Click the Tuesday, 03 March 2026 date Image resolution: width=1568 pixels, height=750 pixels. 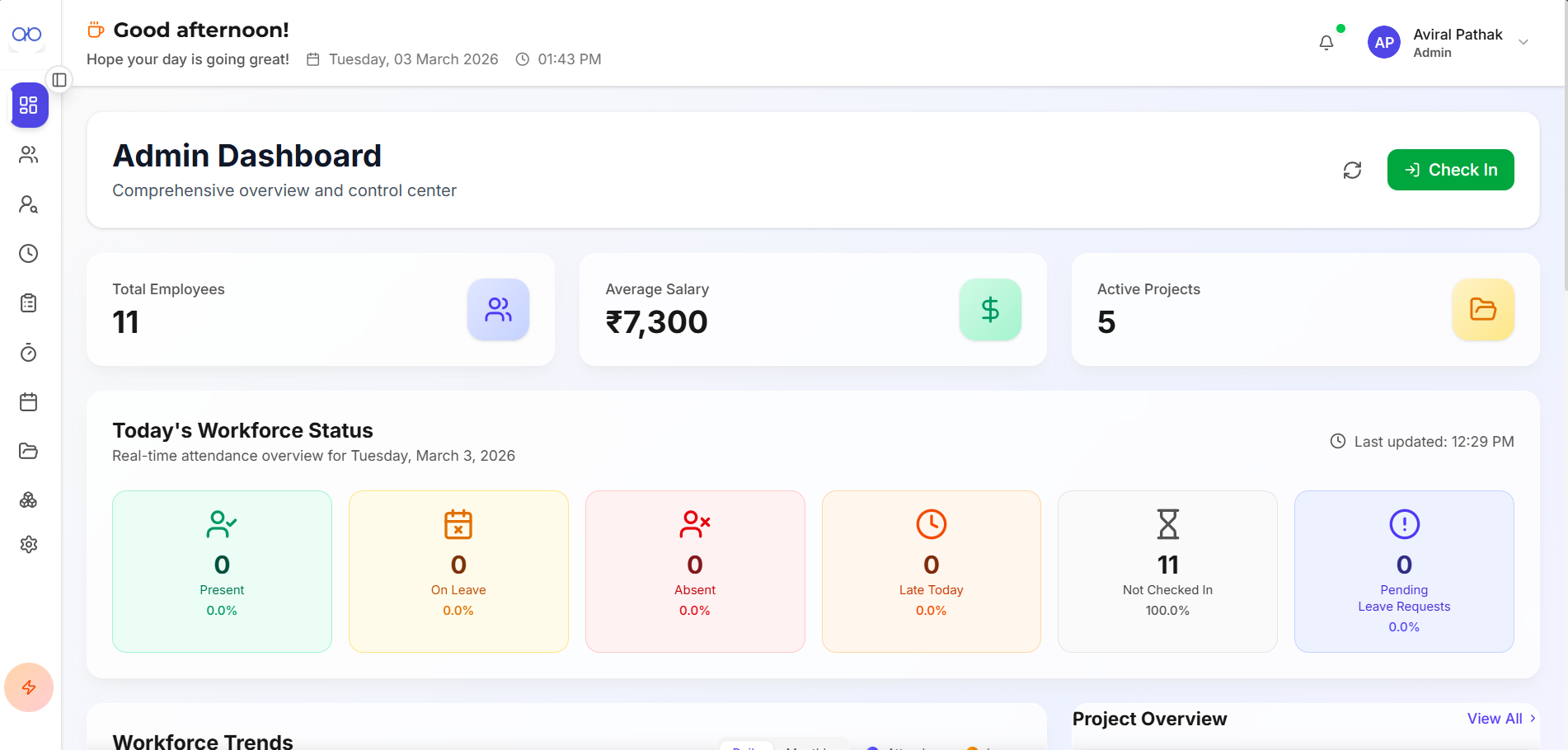pyautogui.click(x=413, y=59)
